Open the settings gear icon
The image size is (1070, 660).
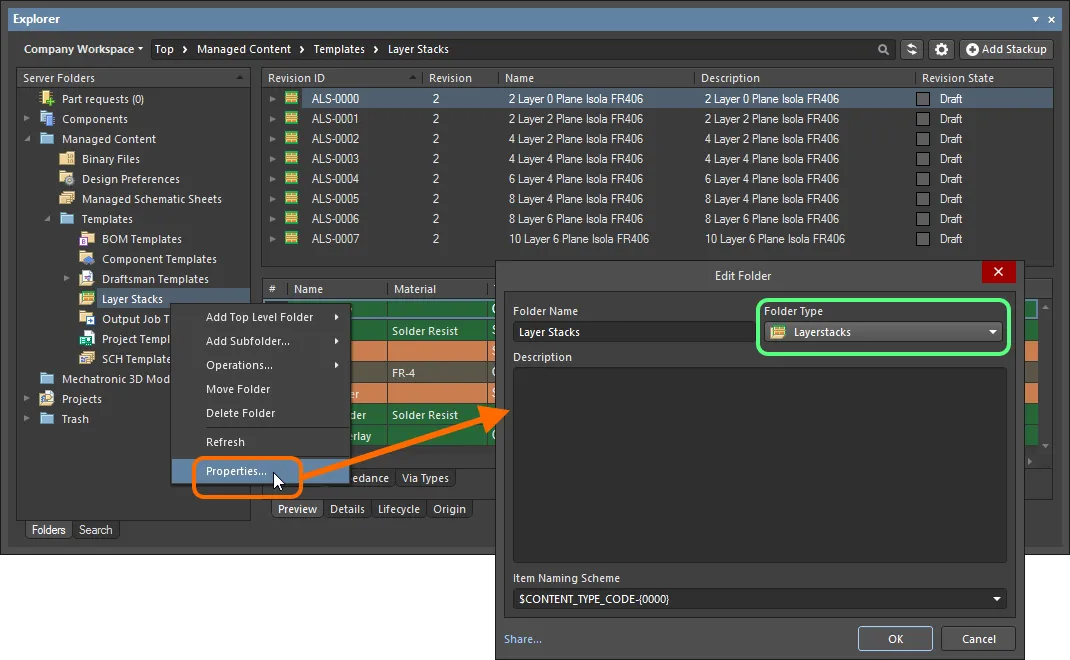point(941,49)
